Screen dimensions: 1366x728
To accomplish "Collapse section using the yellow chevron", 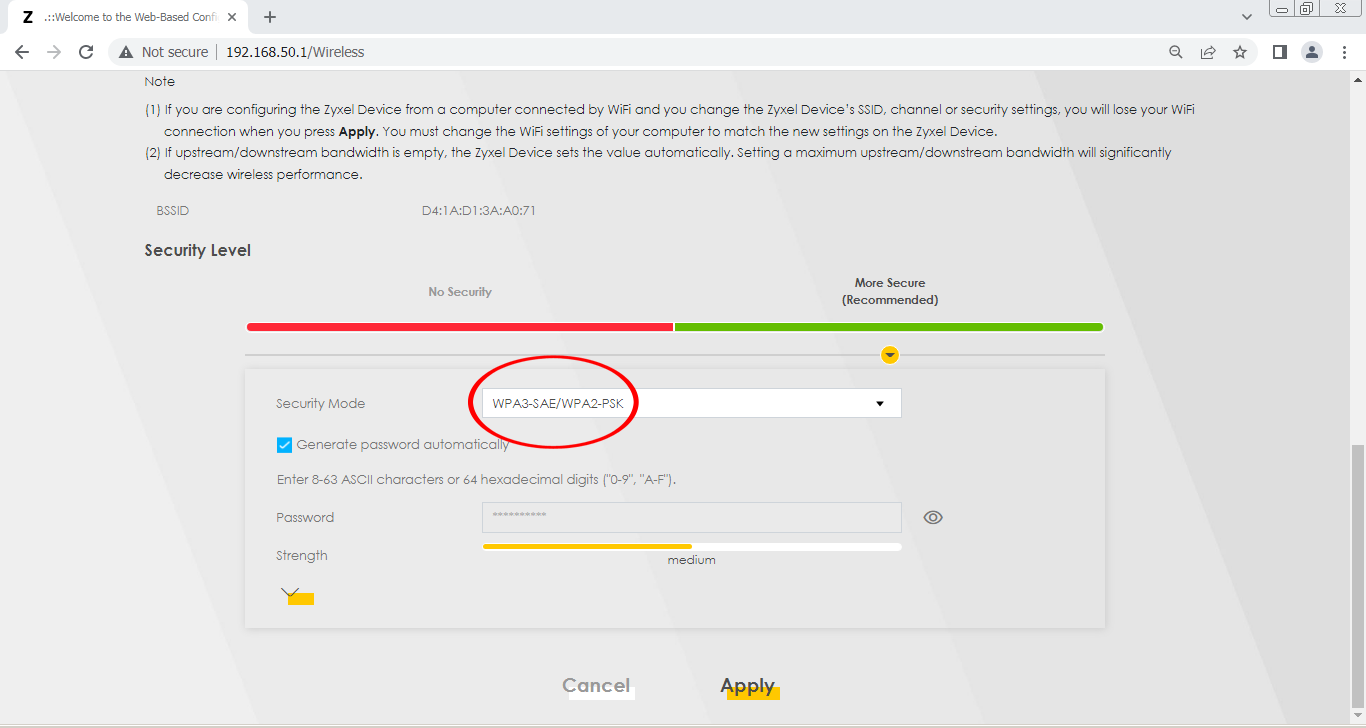I will [x=890, y=355].
